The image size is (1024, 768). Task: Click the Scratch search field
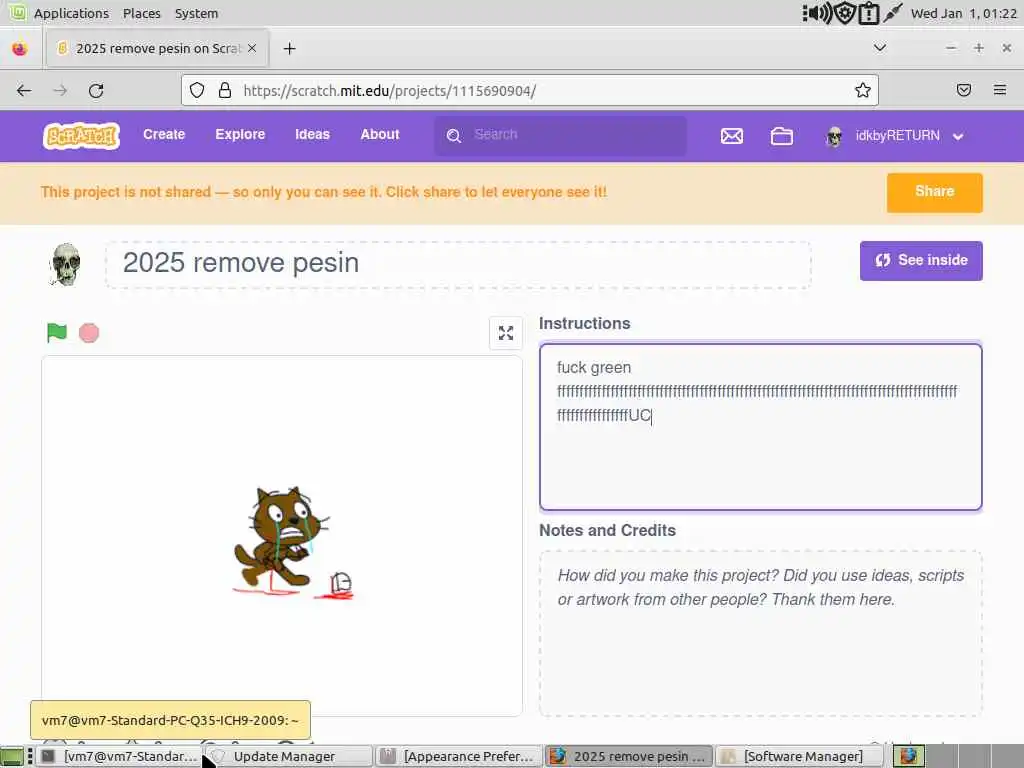coord(560,135)
